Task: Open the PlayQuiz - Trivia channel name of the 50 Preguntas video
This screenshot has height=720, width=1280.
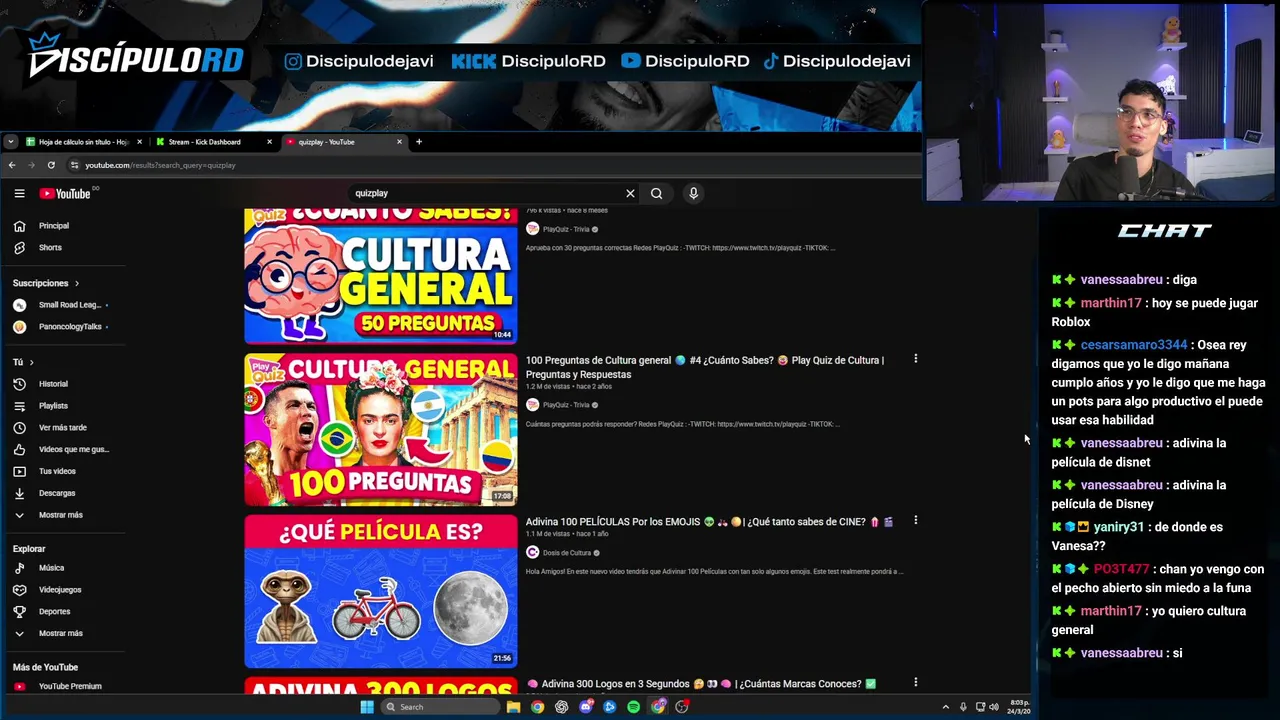Action: click(x=566, y=229)
